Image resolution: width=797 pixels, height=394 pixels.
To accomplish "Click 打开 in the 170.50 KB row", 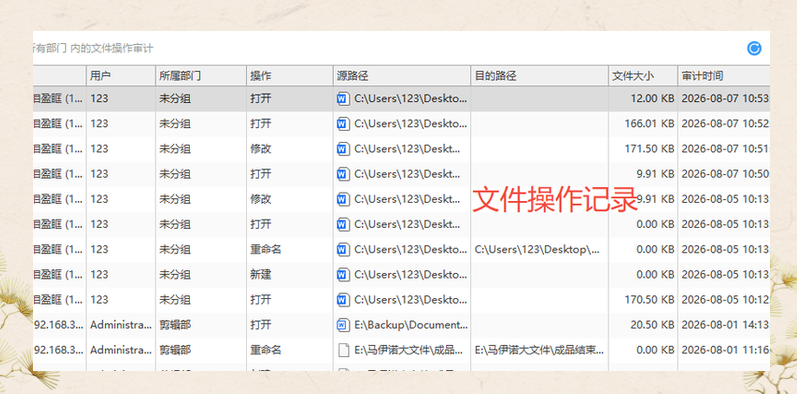I will click(x=261, y=300).
